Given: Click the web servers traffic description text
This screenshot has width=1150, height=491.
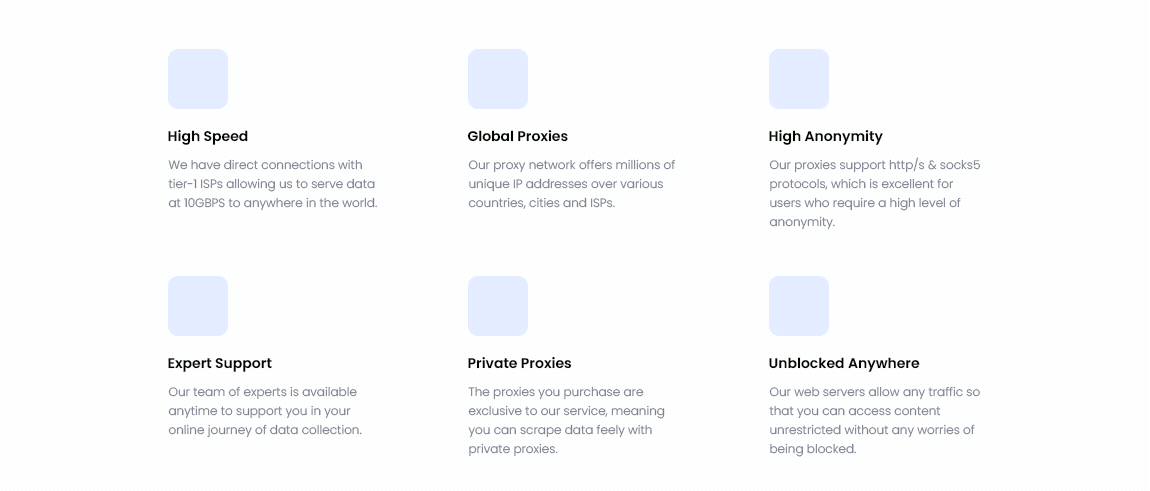Looking at the screenshot, I should pos(874,420).
